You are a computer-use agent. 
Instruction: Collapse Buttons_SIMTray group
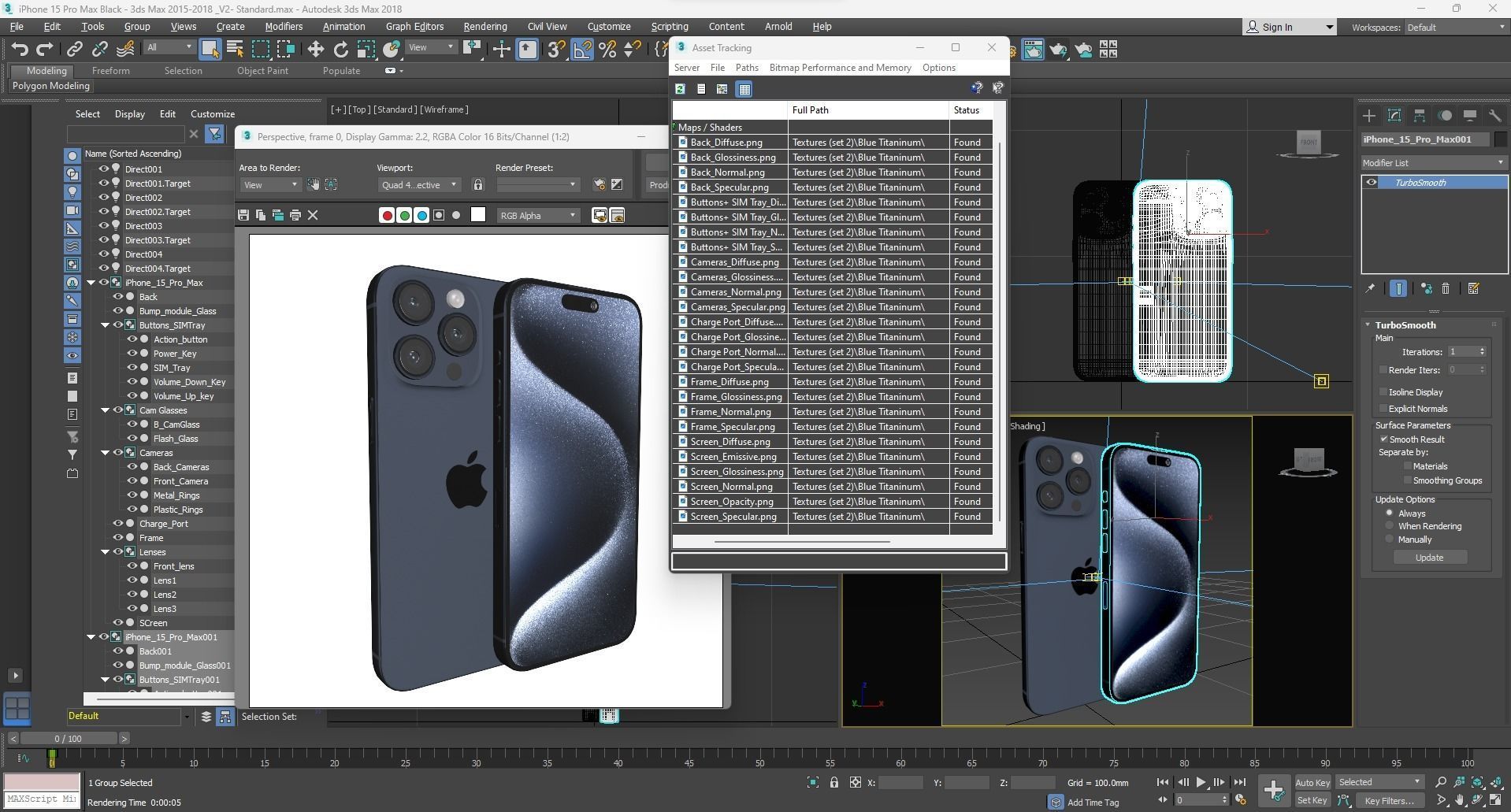pos(106,324)
